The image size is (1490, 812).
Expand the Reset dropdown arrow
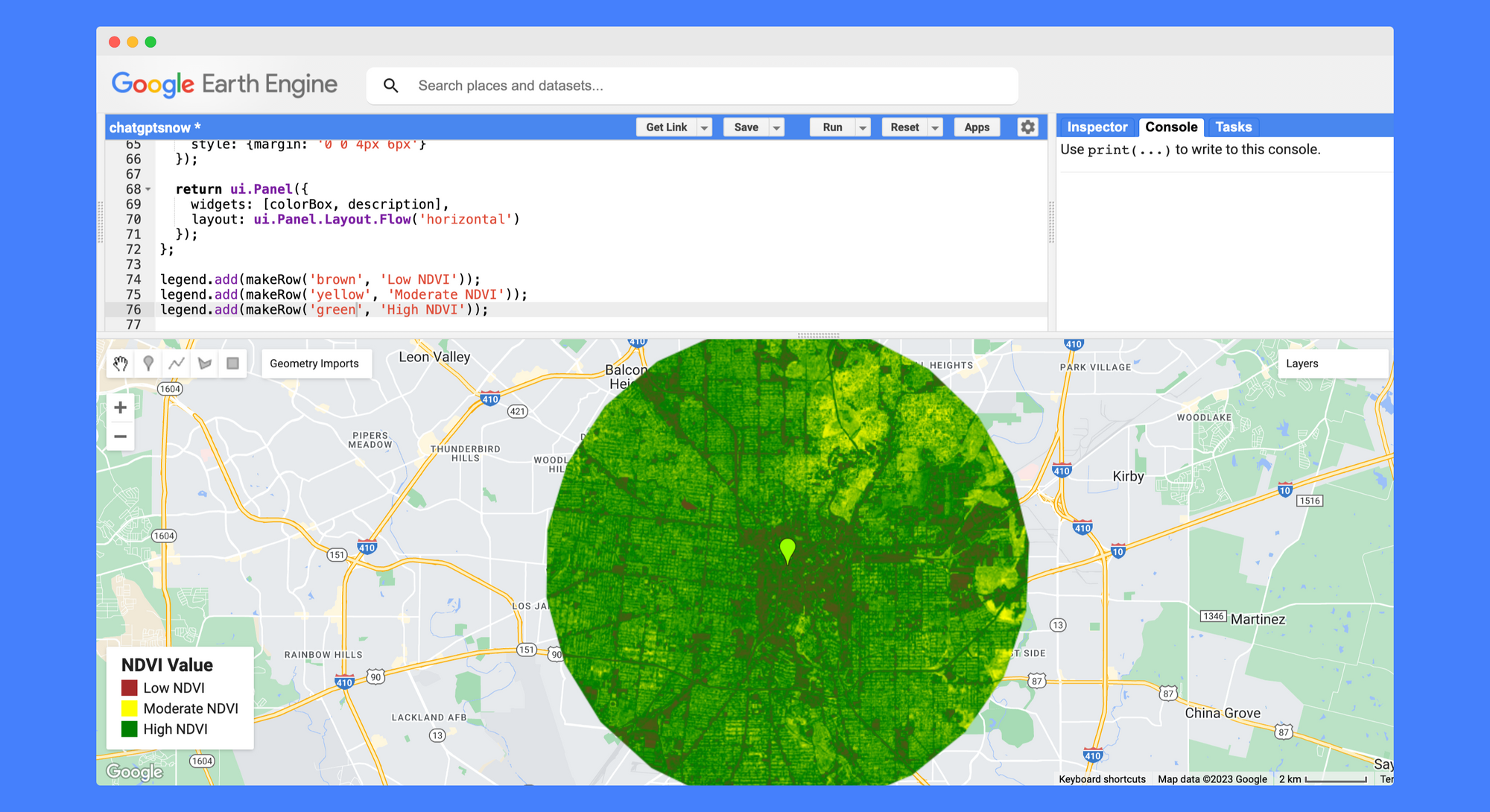coord(935,127)
